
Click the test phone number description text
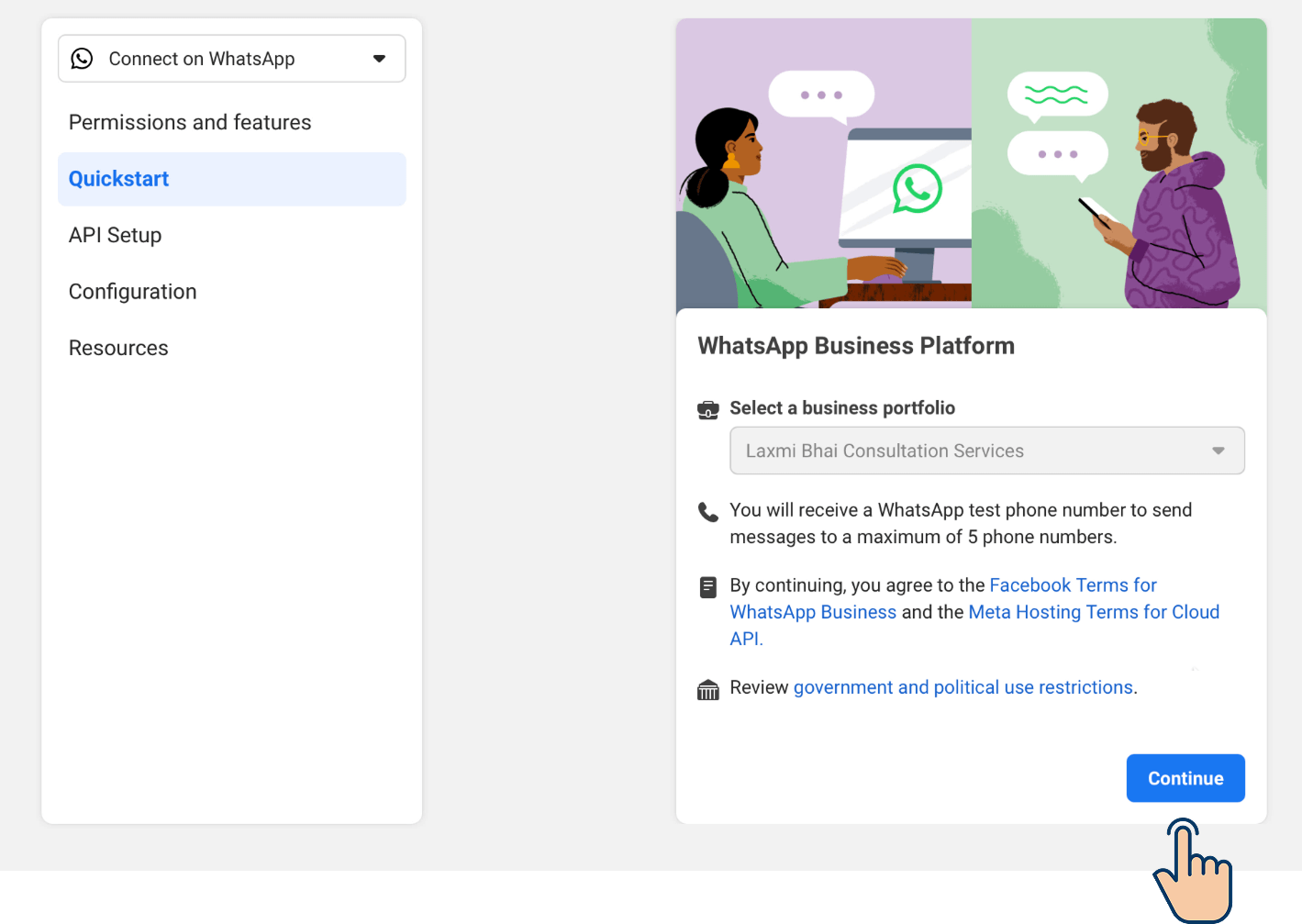(x=961, y=523)
